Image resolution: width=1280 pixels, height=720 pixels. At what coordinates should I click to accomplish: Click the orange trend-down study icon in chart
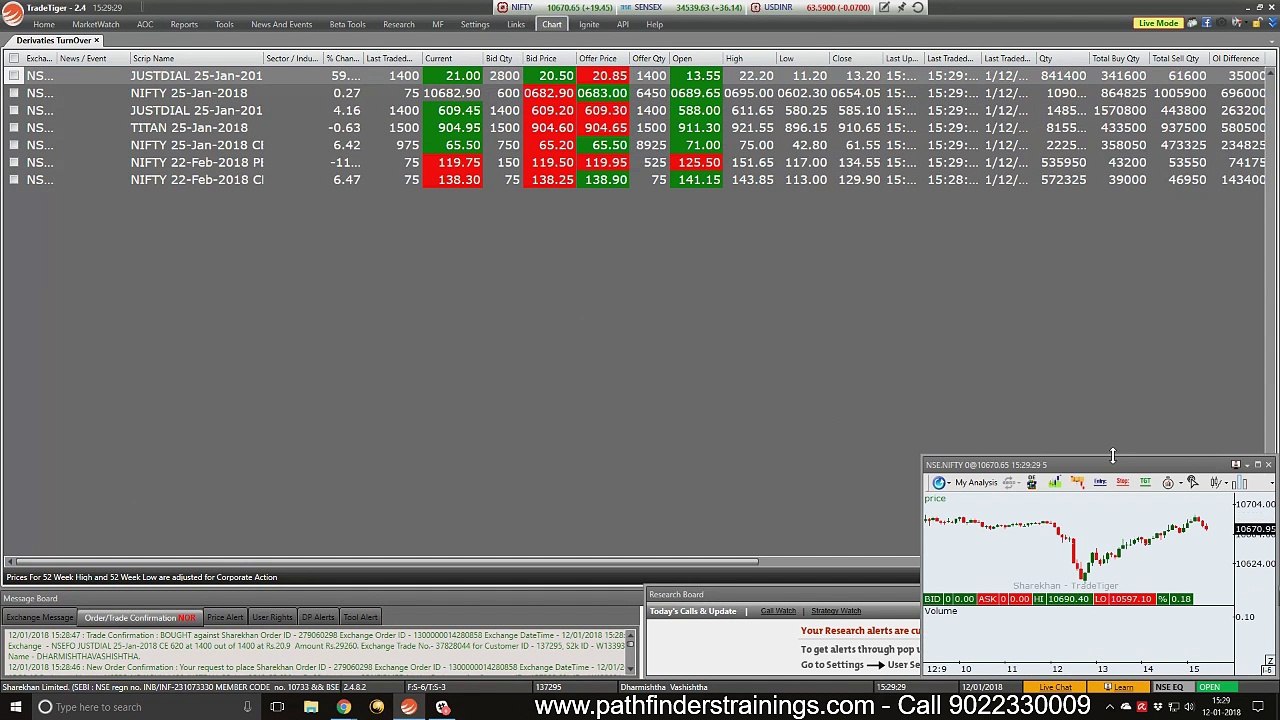[x=1077, y=483]
